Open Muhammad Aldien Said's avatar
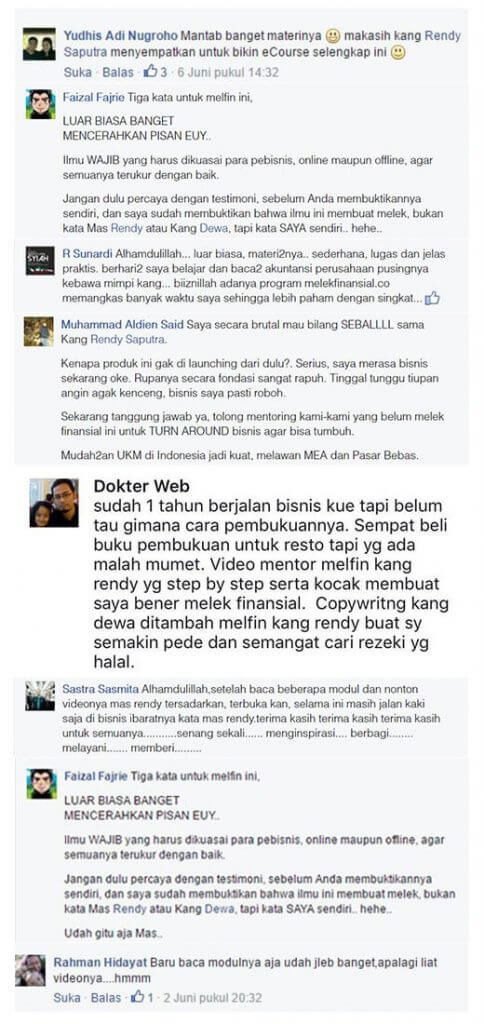The height and width of the screenshot is (1024, 484). tap(39, 331)
